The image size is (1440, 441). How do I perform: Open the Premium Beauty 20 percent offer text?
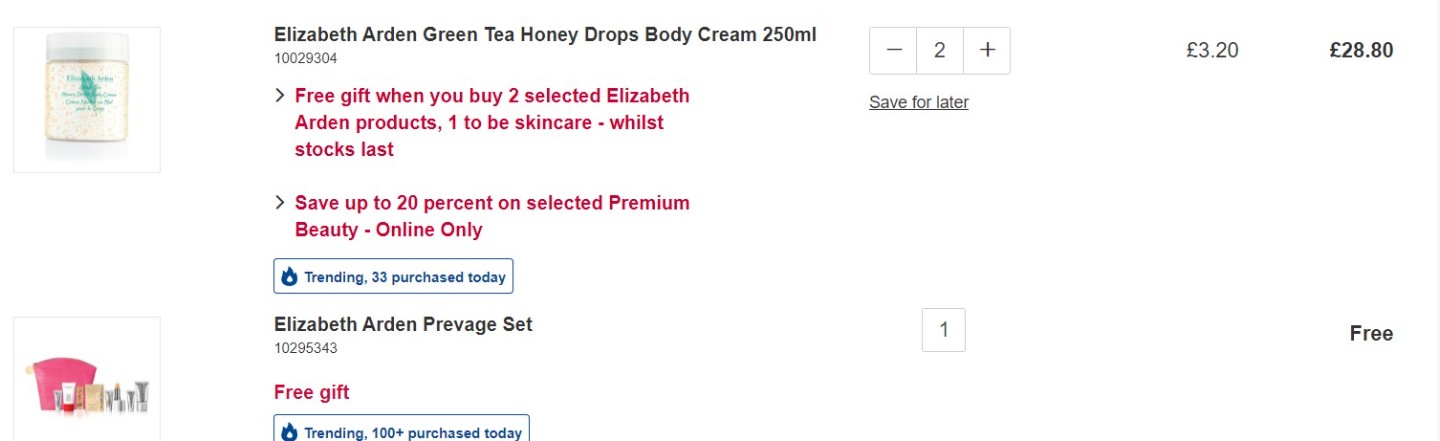[x=492, y=216]
